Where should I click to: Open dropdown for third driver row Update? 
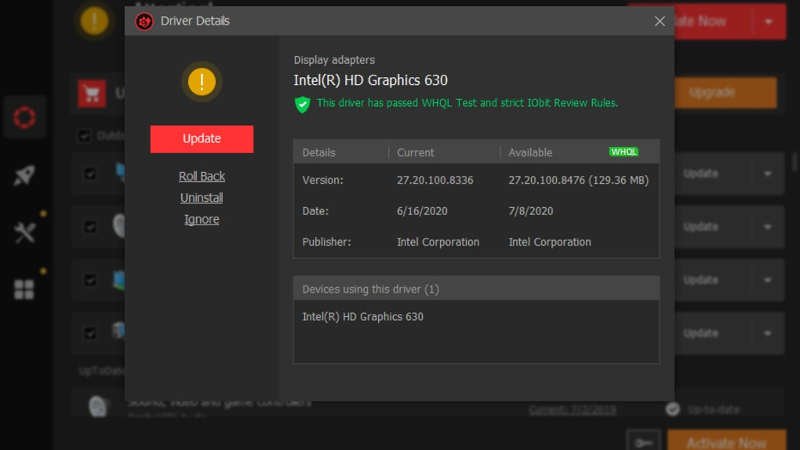[x=767, y=280]
